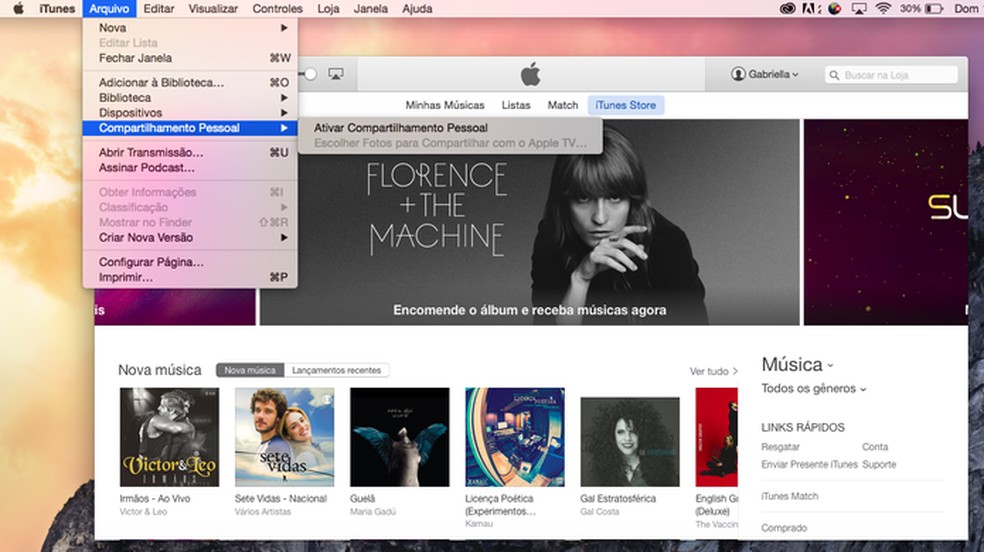
Task: Click the Gabriella account avatar icon
Action: 738,74
